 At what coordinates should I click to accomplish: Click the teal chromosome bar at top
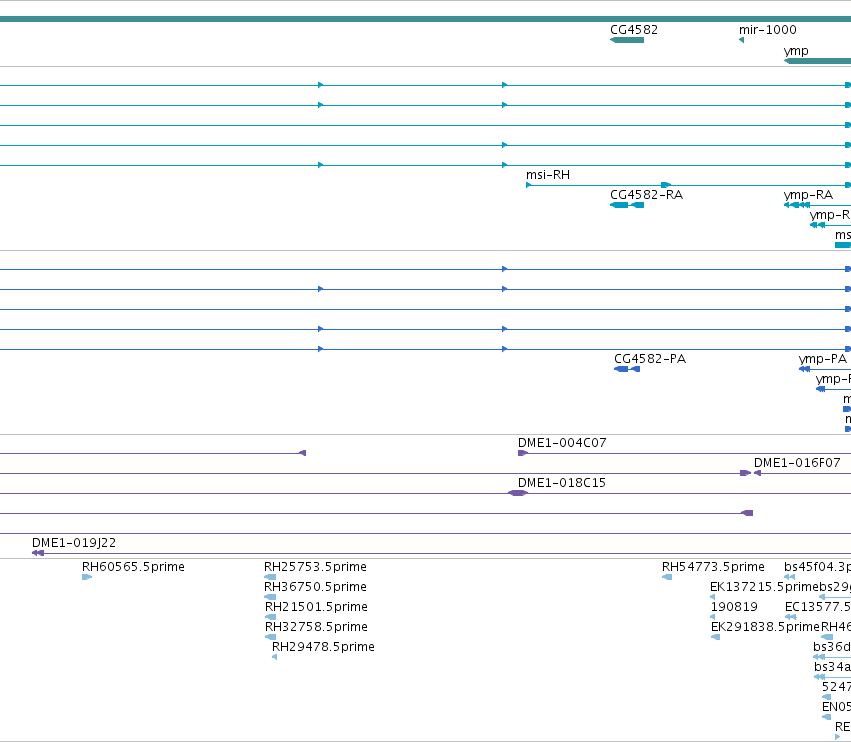click(426, 19)
